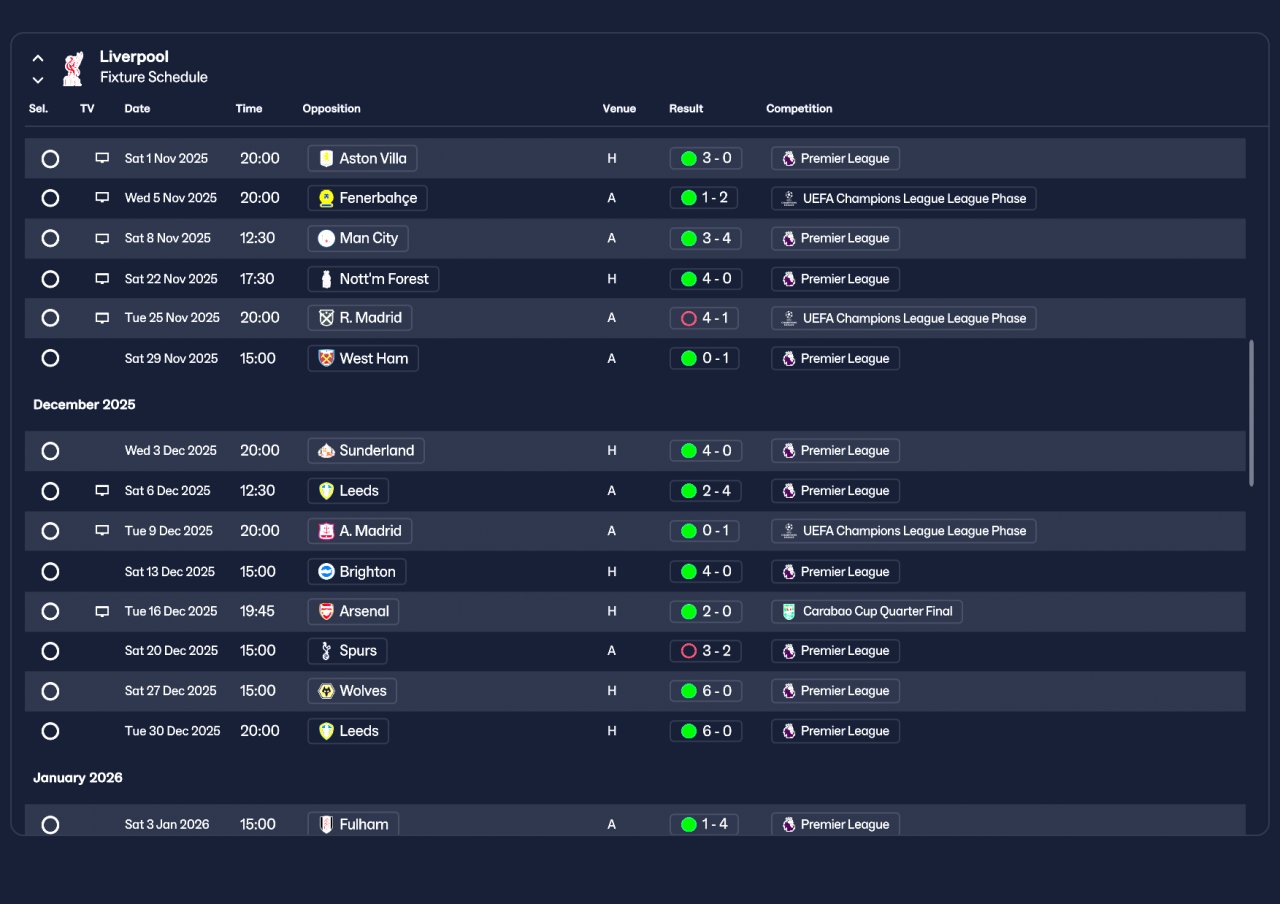Select the Brighton fixture radio button
Viewport: 1280px width, 904px height.
[x=50, y=572]
